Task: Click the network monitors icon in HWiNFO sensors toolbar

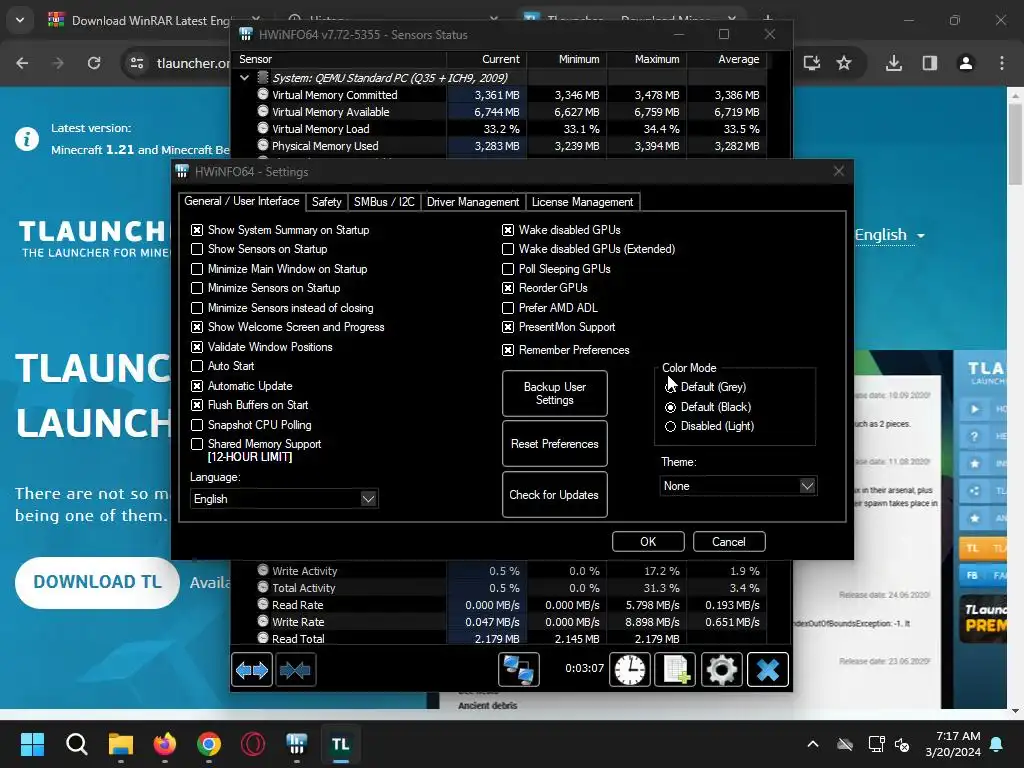Action: point(519,669)
